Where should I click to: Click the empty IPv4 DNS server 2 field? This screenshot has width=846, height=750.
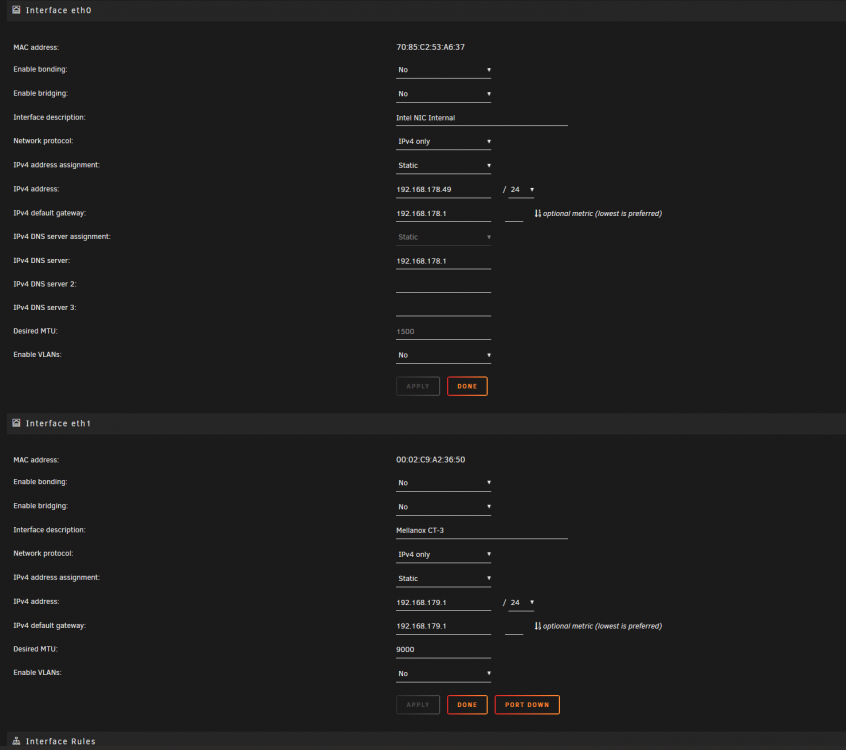(443, 284)
